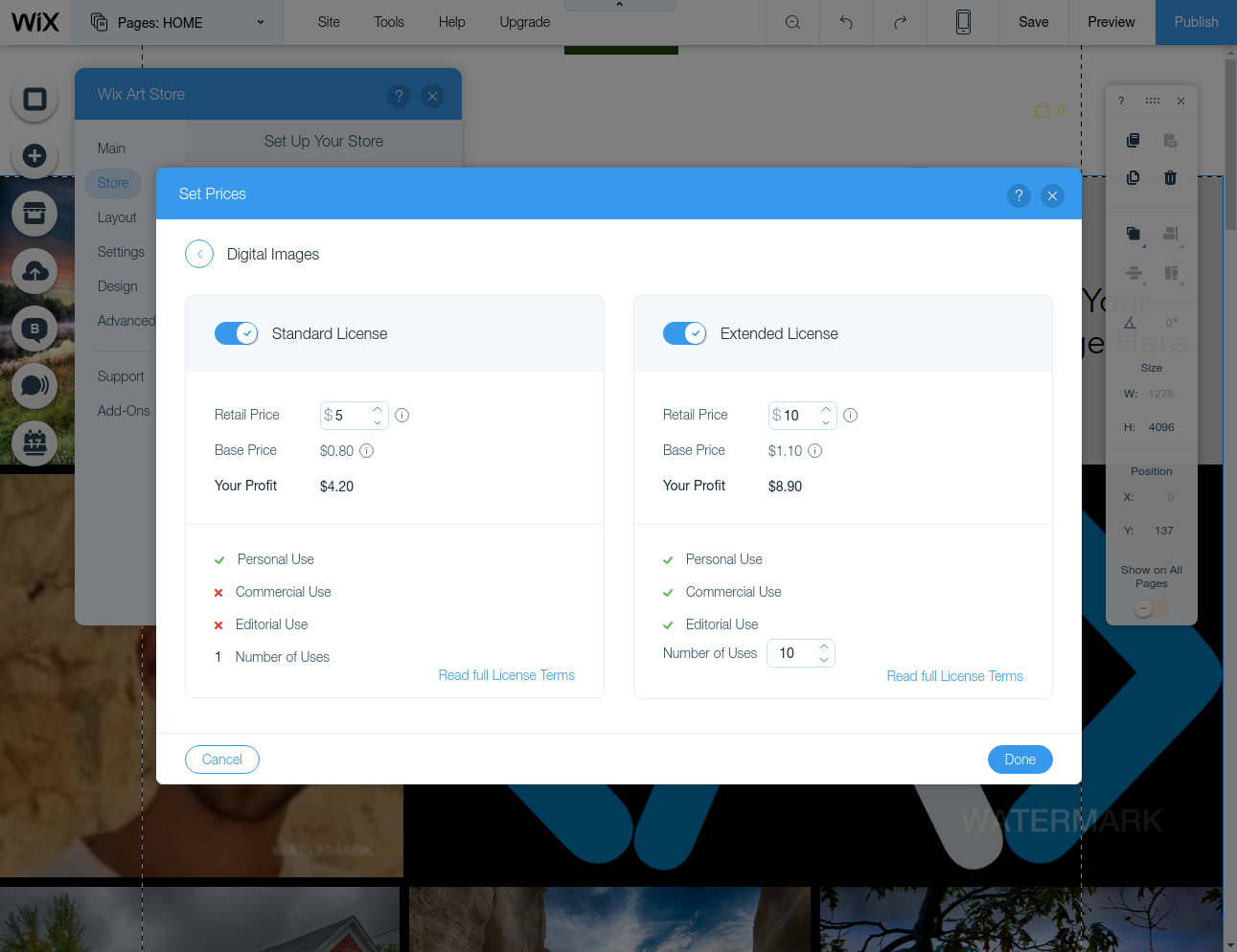Open the Add elements plus icon
The height and width of the screenshot is (952, 1237).
34,156
